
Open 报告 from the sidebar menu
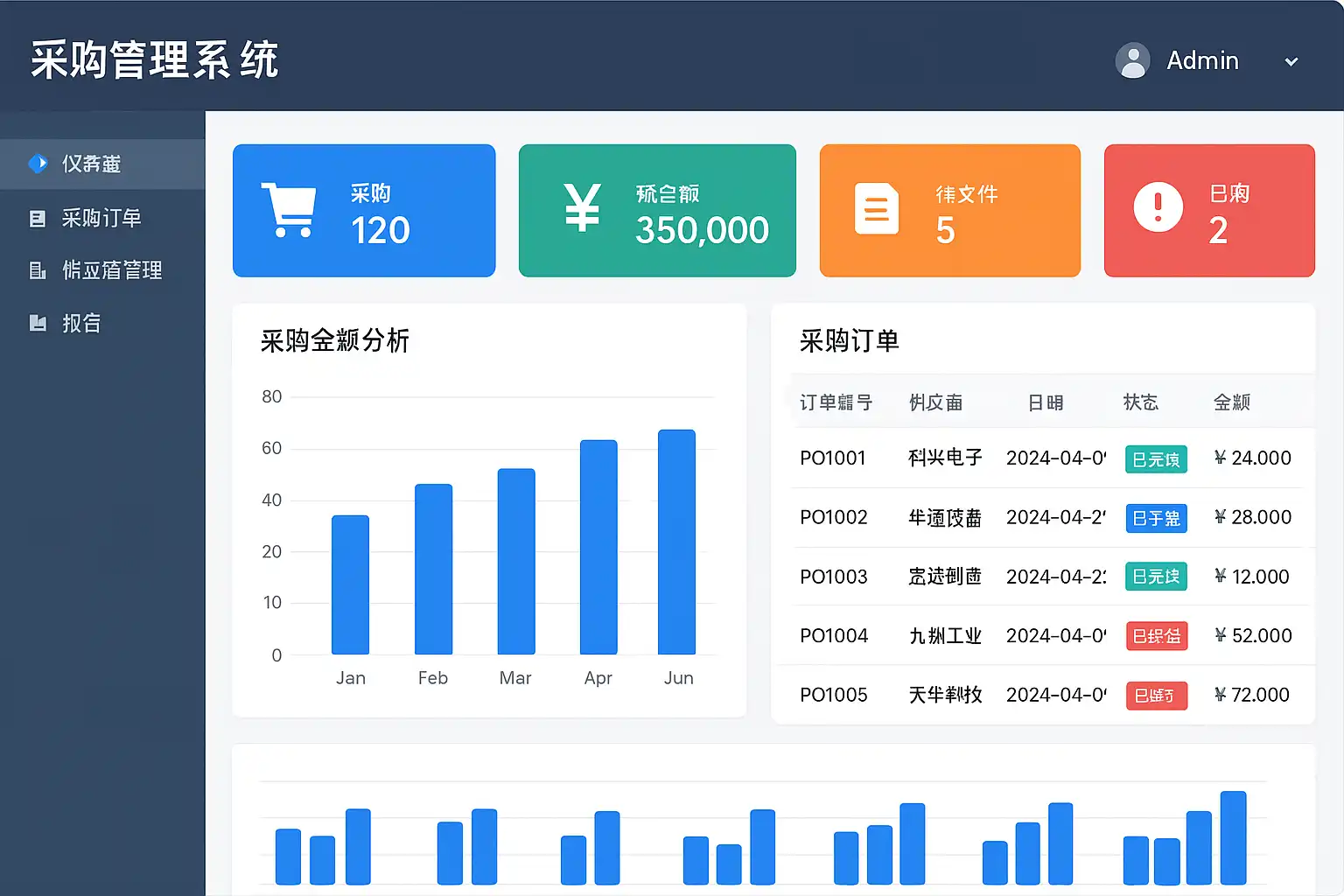[x=81, y=323]
